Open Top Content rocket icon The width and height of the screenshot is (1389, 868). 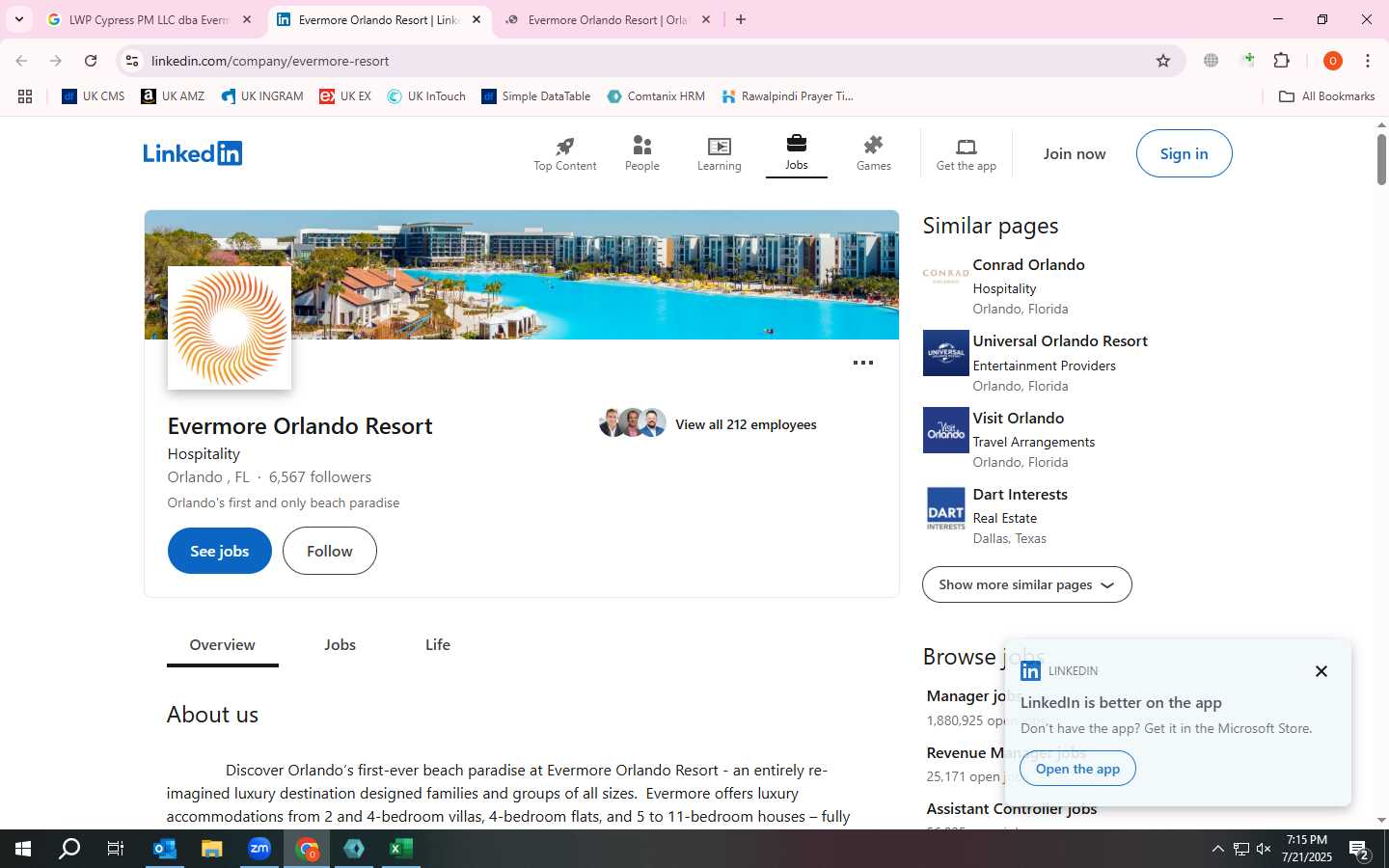[x=565, y=146]
